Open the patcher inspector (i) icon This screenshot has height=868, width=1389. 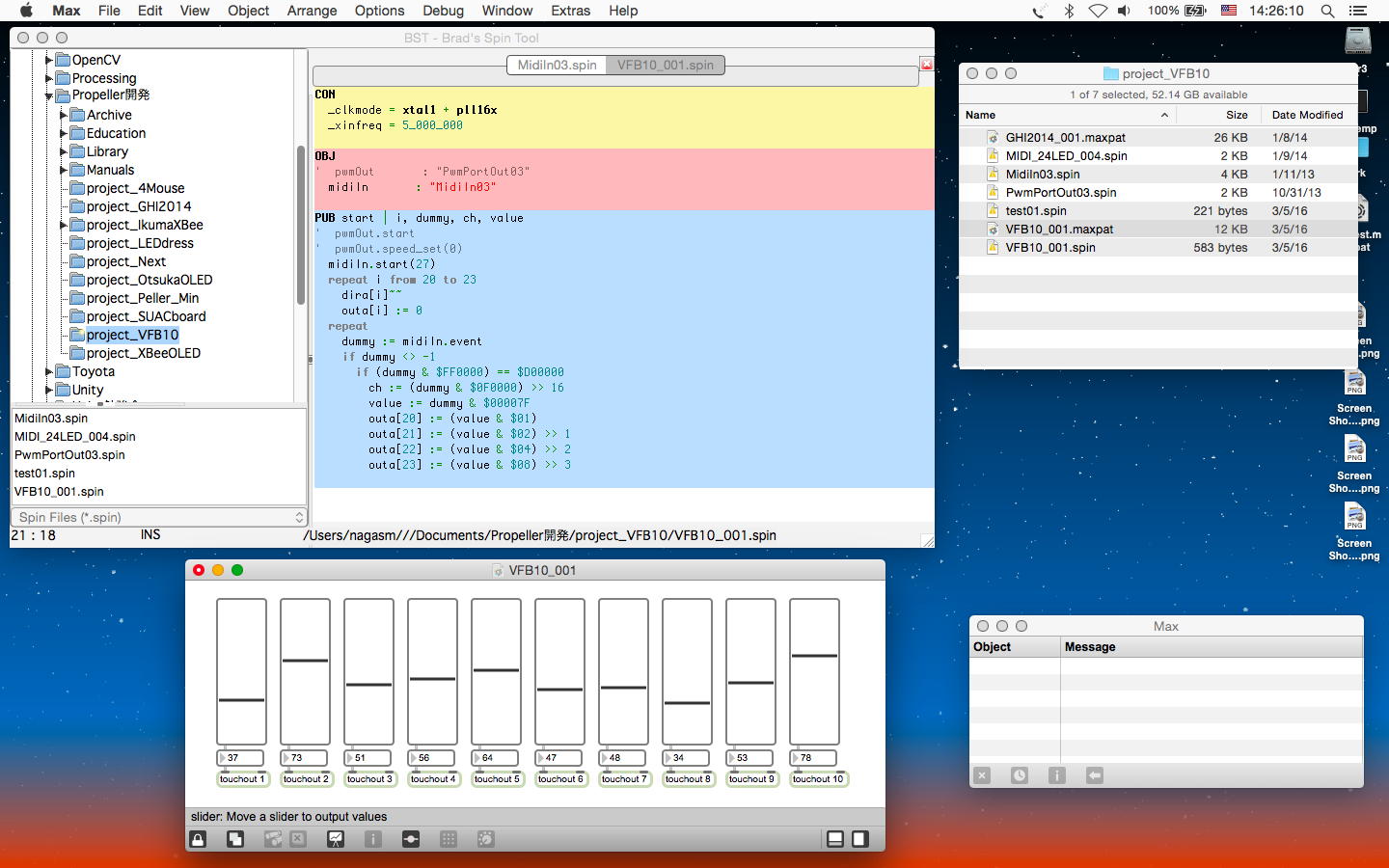373,839
